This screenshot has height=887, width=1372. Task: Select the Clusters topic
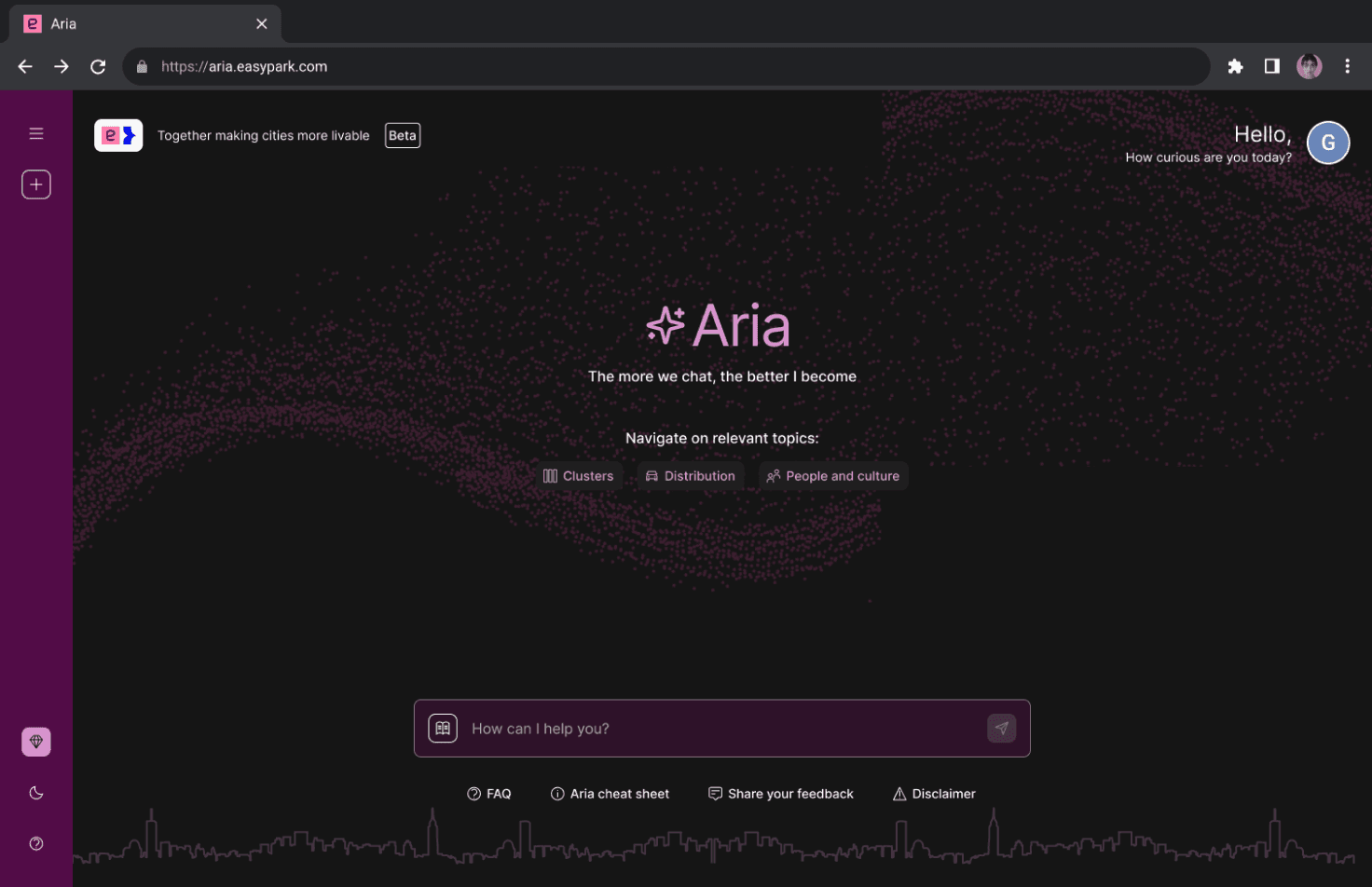pos(579,476)
